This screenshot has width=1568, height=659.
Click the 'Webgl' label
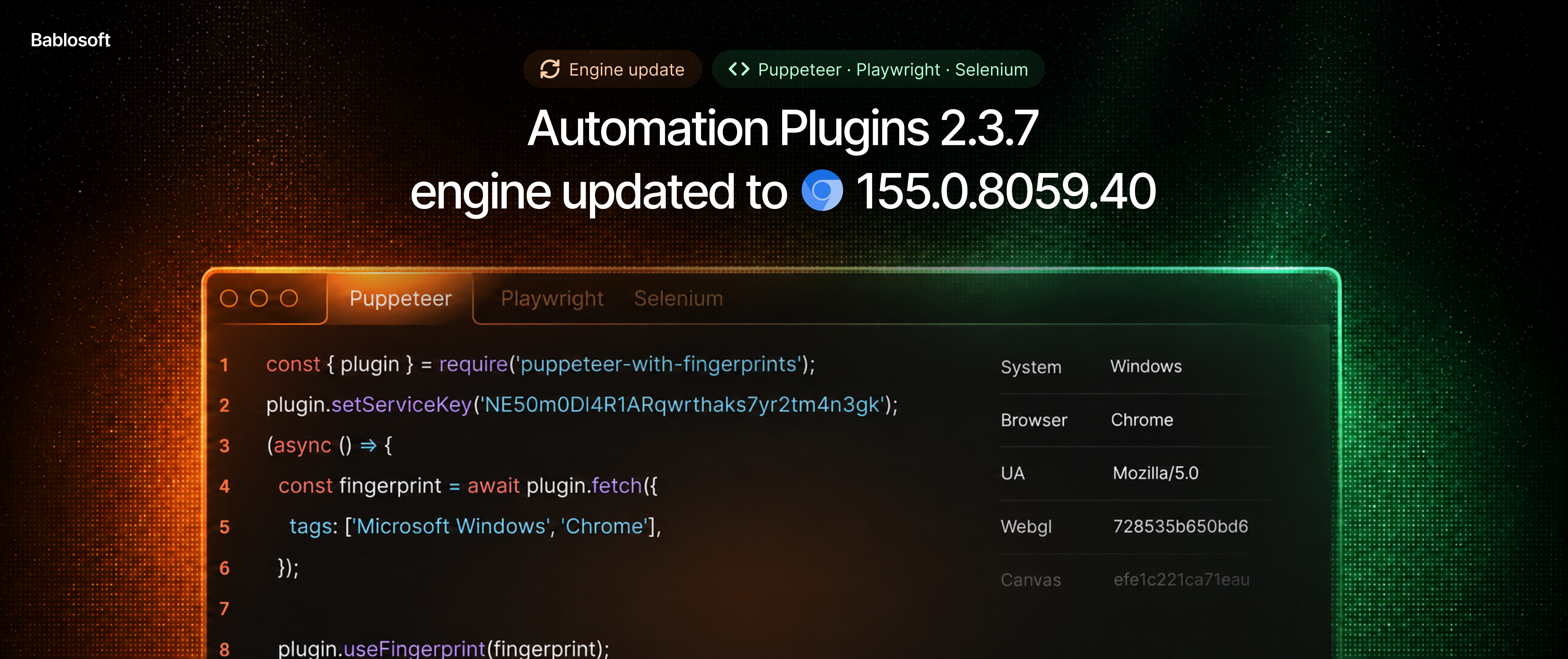1026,527
